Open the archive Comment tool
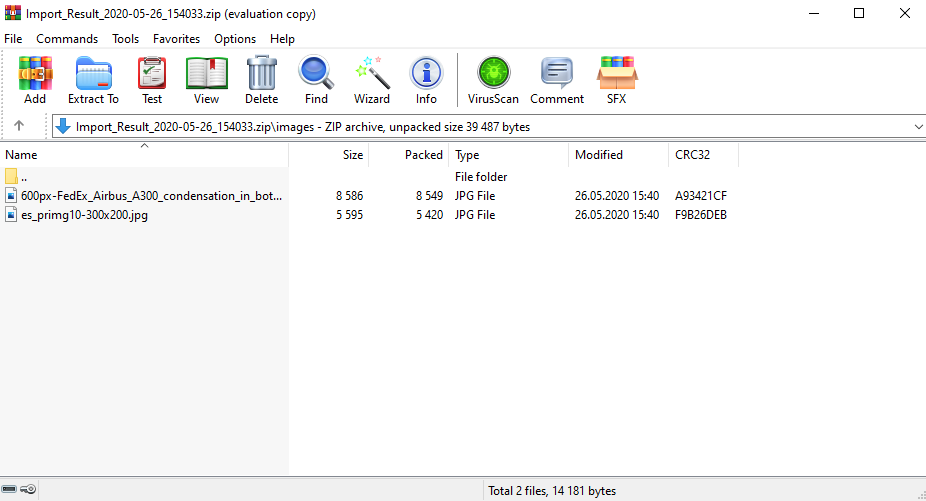Image resolution: width=926 pixels, height=501 pixels. point(557,80)
